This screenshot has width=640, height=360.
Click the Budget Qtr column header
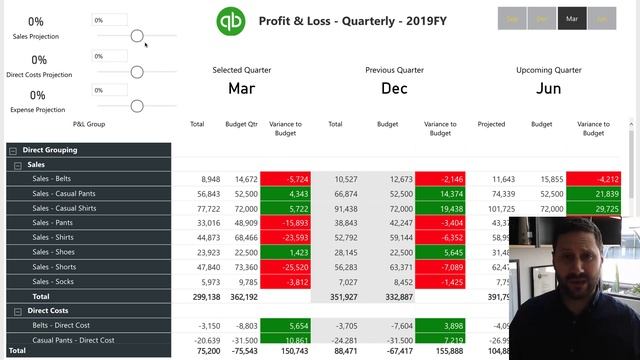[241, 124]
